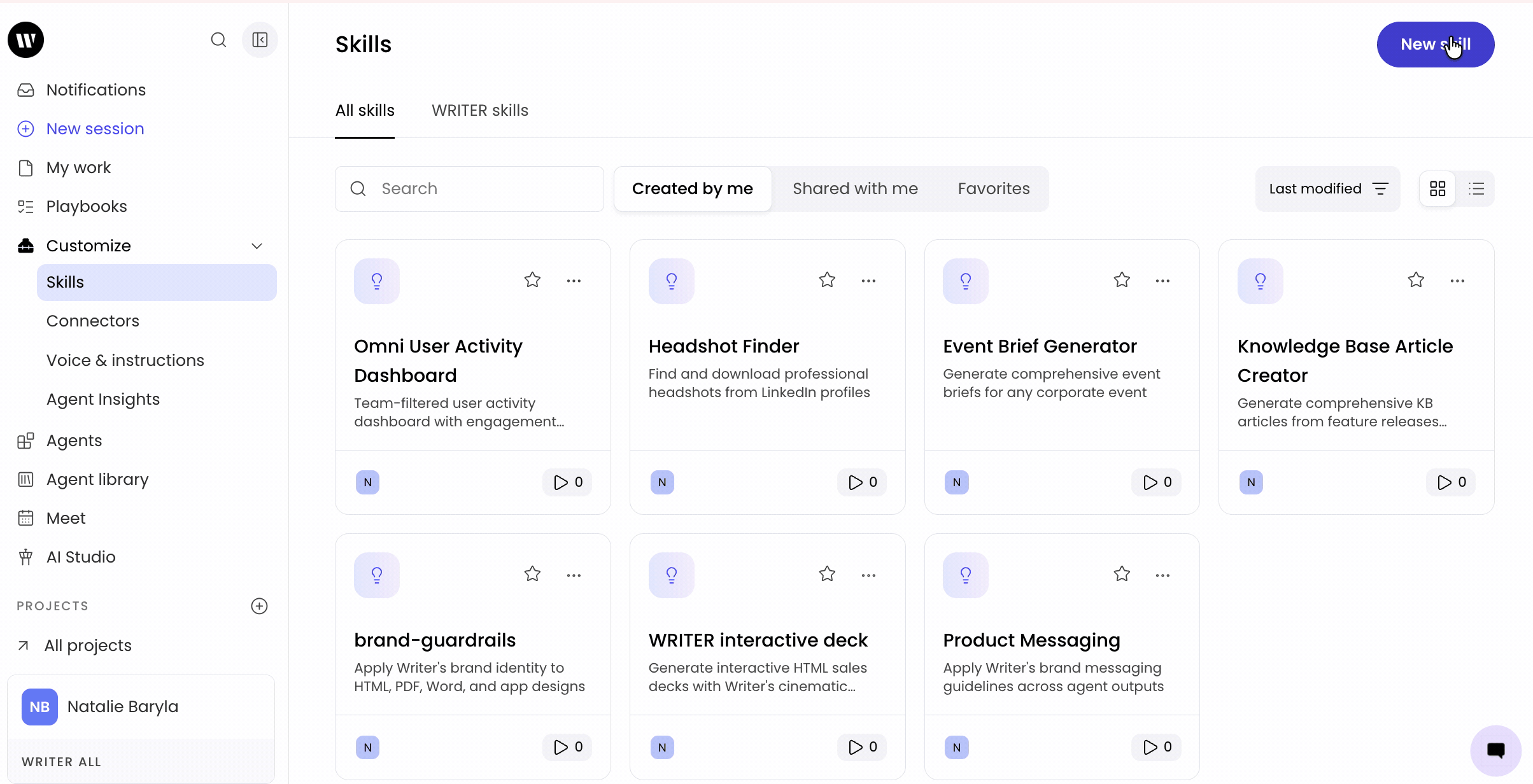1533x784 pixels.
Task: Collapse the sidebar panel icon
Action: click(x=260, y=40)
